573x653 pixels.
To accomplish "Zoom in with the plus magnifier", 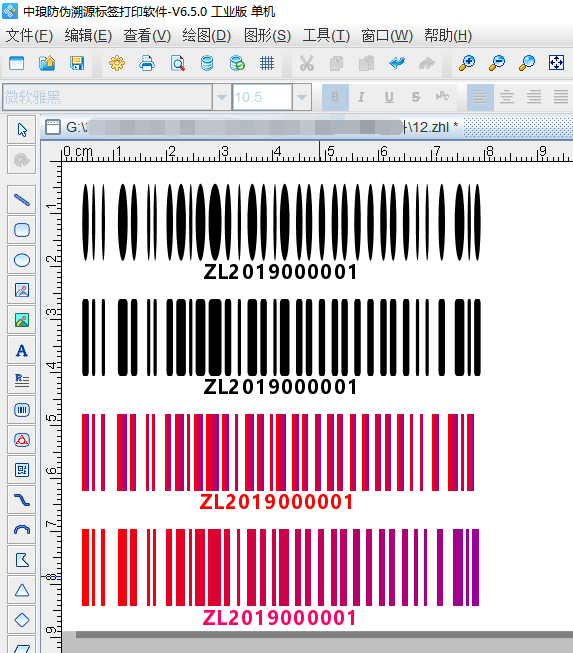I will point(467,63).
